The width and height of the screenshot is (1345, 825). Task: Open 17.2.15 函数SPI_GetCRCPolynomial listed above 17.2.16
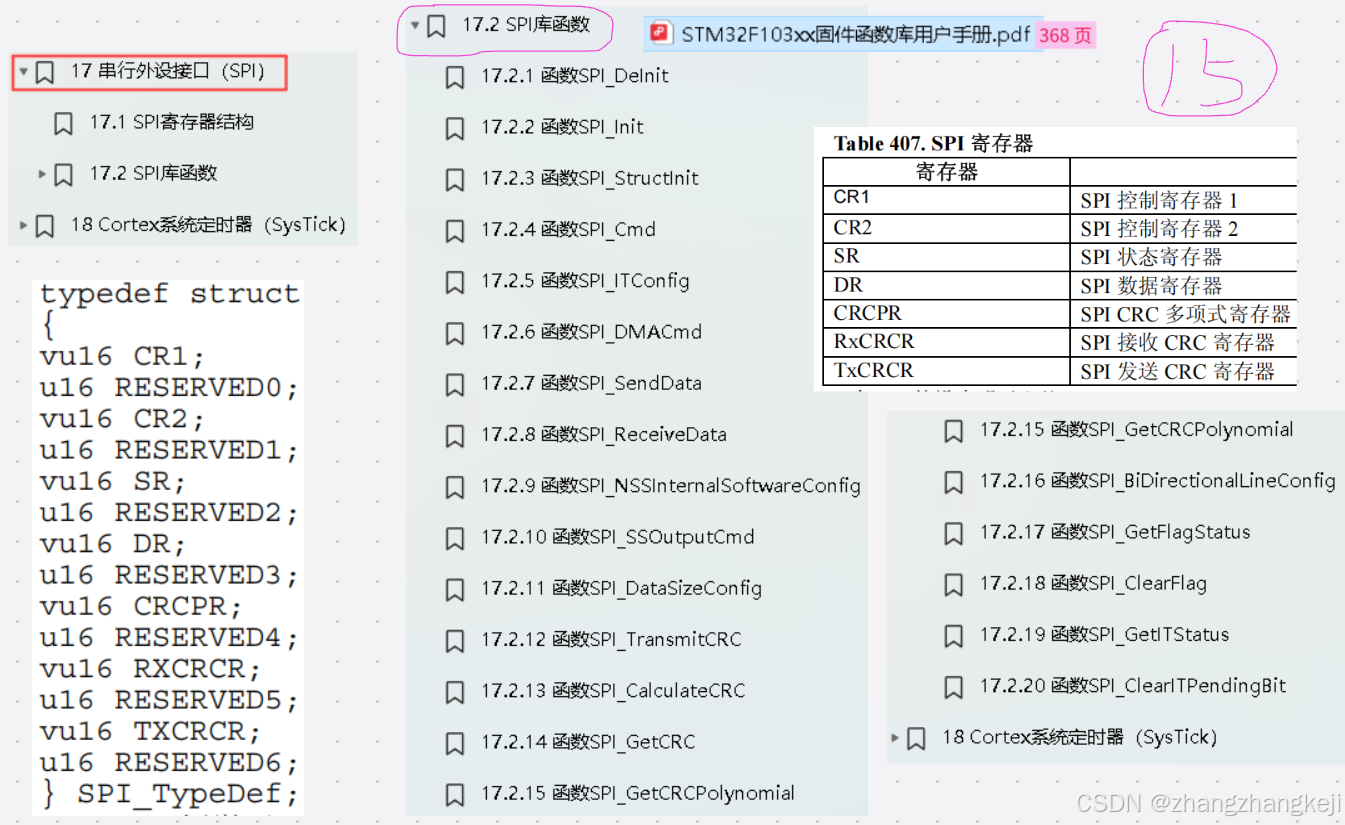(1136, 430)
